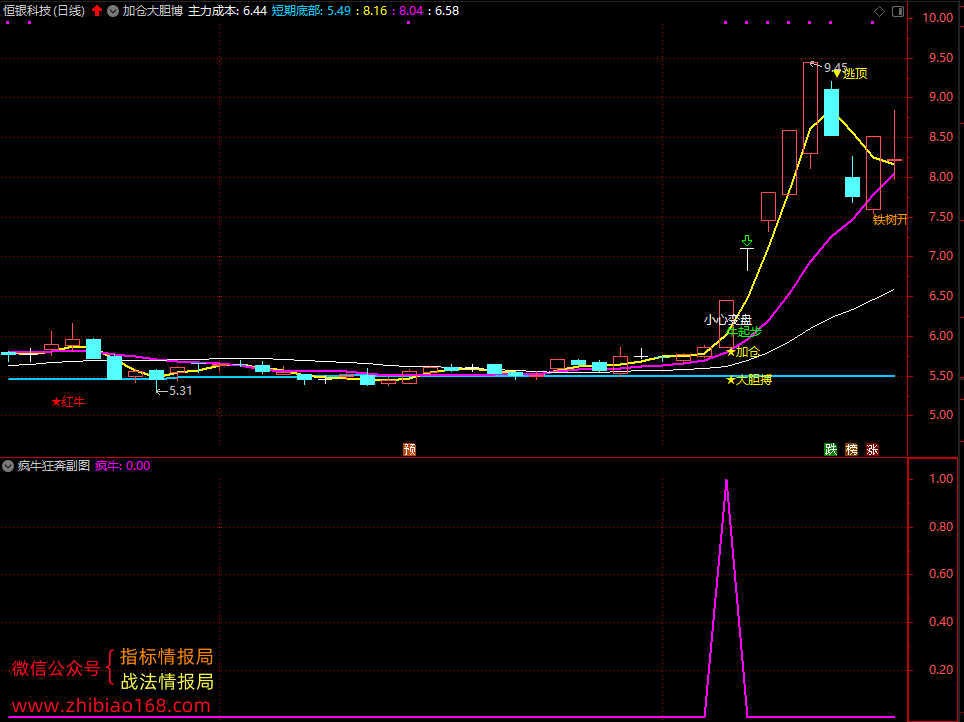Click the 9.45 high price annotation
Screen dimensions: 964x722
pos(836,68)
